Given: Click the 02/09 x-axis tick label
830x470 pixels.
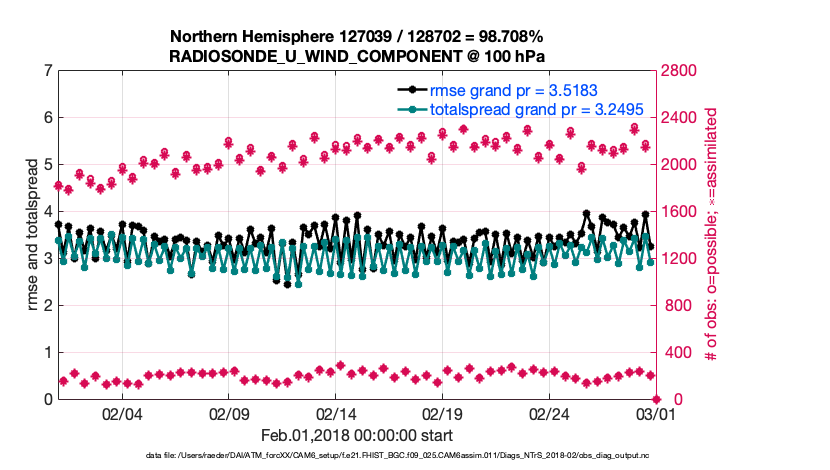Looking at the screenshot, I should [x=229, y=414].
